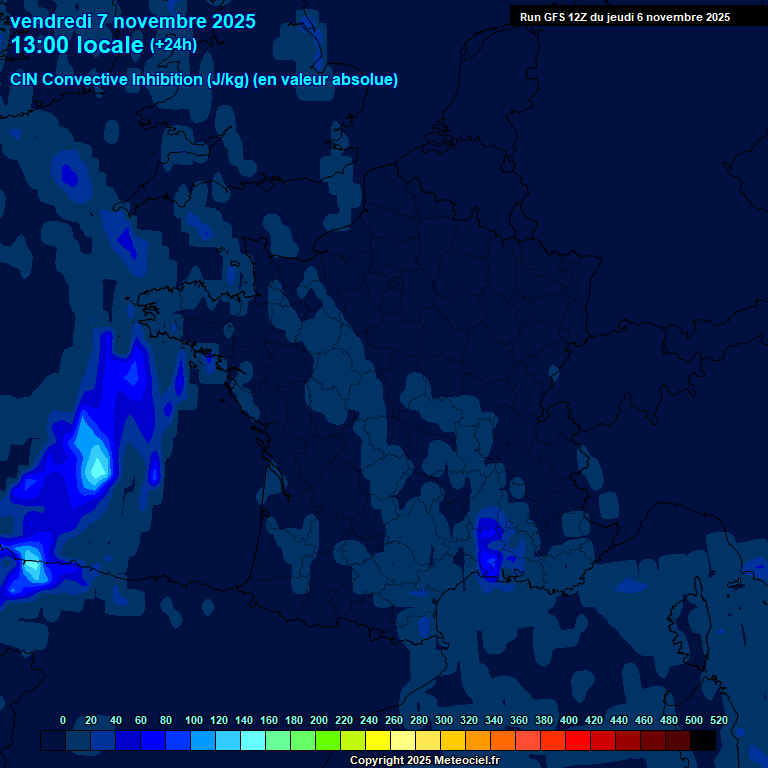Click the black legend swatch at 500
Viewport: 768px width, 768px height.
(703, 741)
